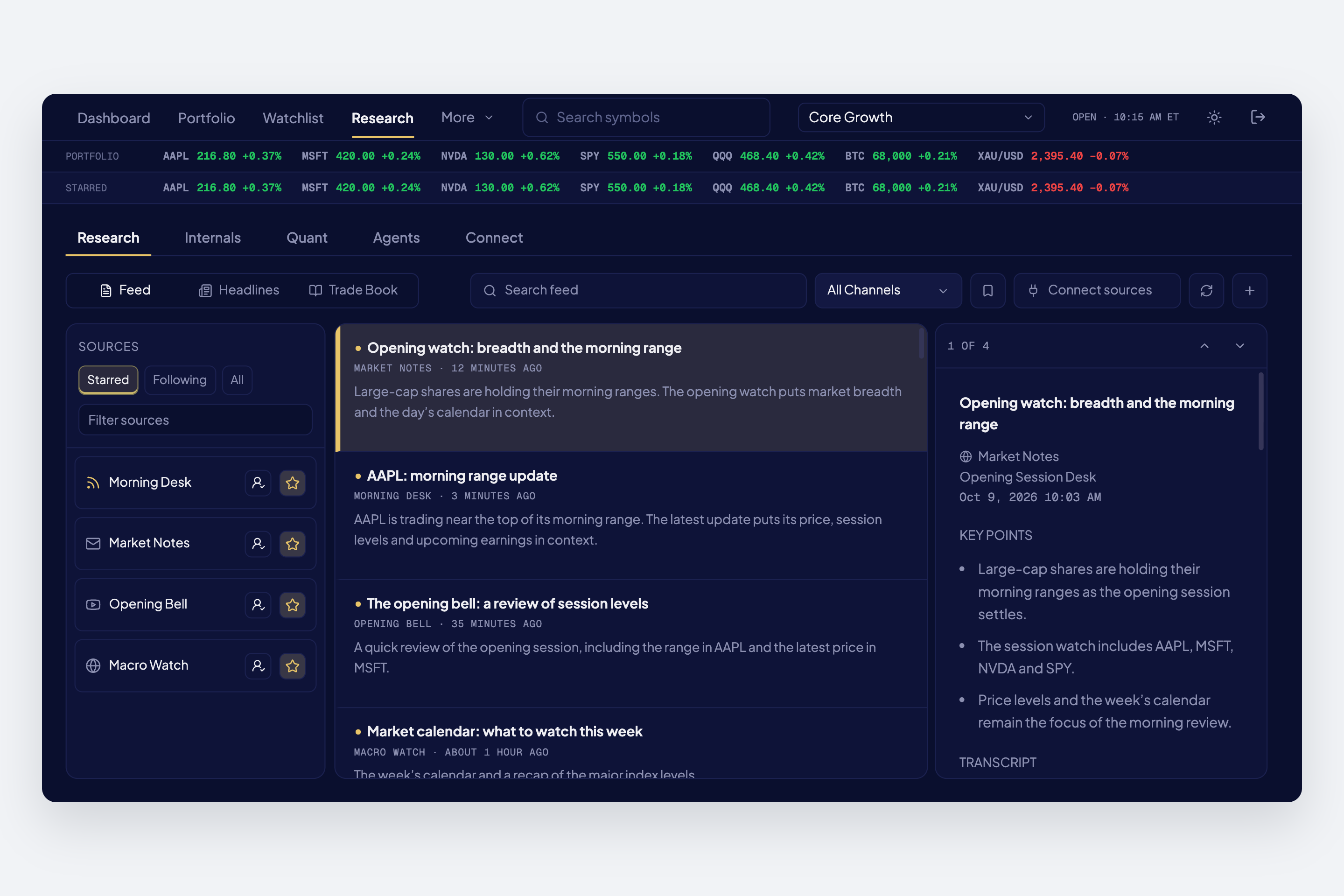Open the Market calendar article
The width and height of the screenshot is (1344, 896).
[631, 744]
